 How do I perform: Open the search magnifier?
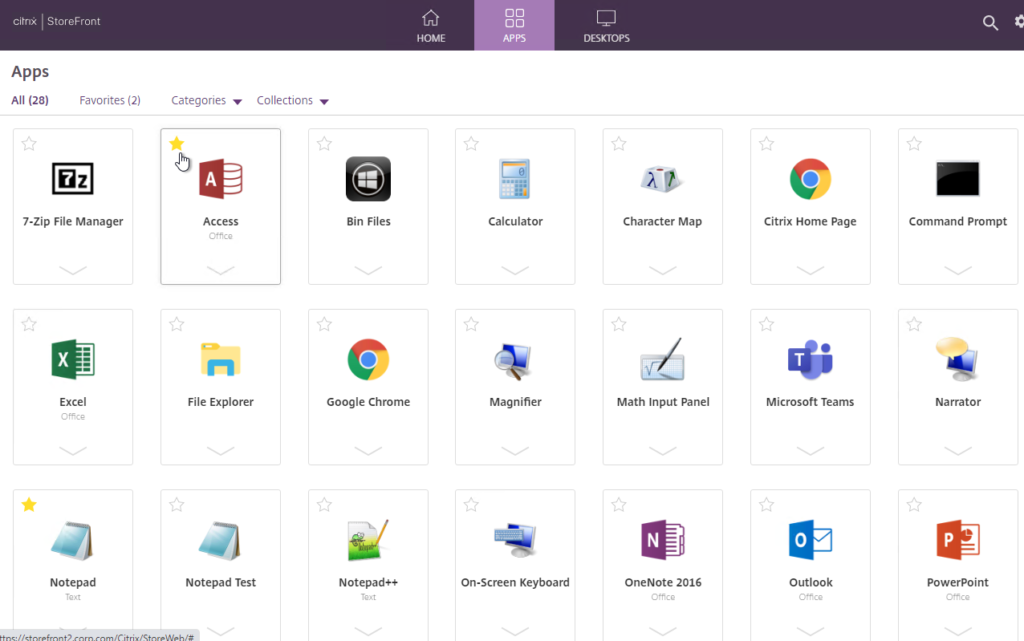pyautogui.click(x=990, y=22)
